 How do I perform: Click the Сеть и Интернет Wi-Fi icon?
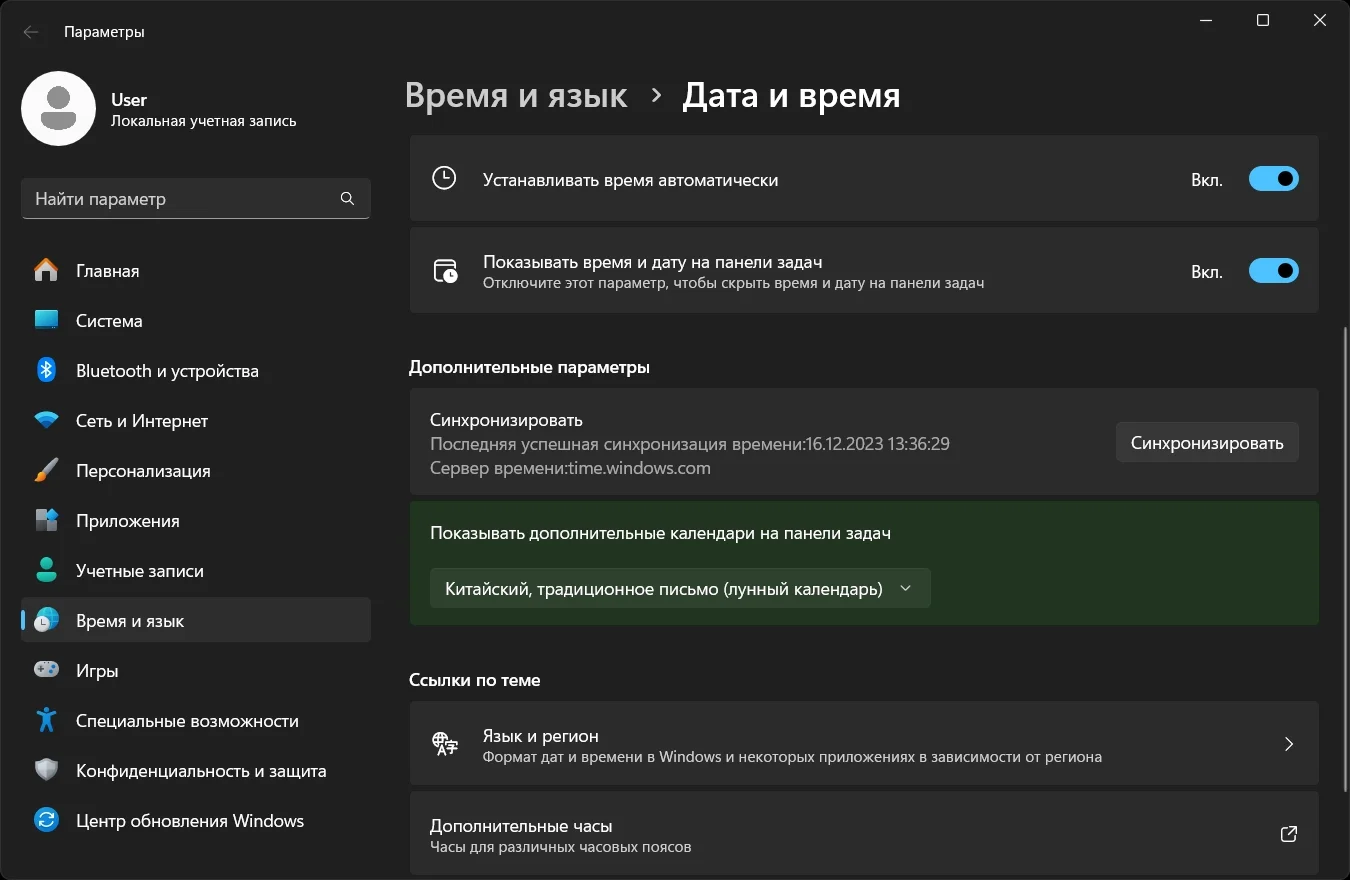tap(46, 421)
